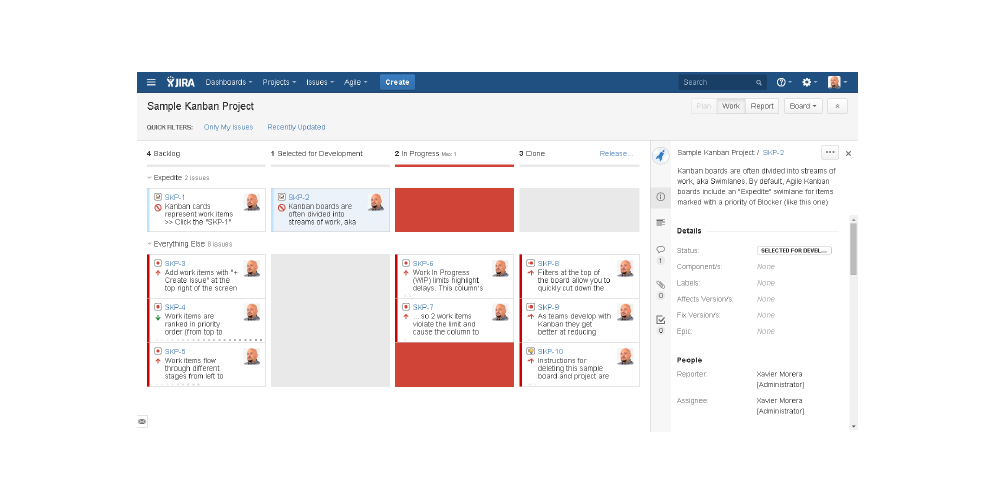Click the Sample Kanban Project breadcrumb
Viewport: 1000px width, 503px height.
(x=716, y=153)
